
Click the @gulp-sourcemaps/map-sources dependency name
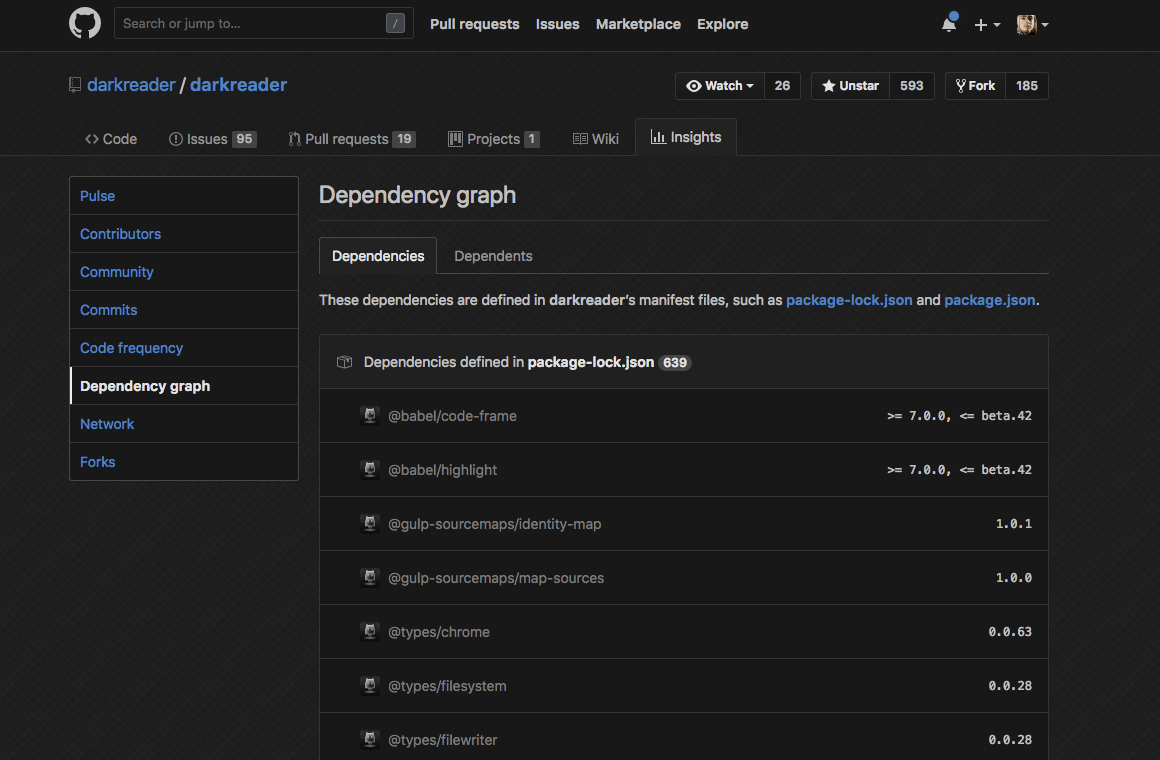click(x=496, y=578)
